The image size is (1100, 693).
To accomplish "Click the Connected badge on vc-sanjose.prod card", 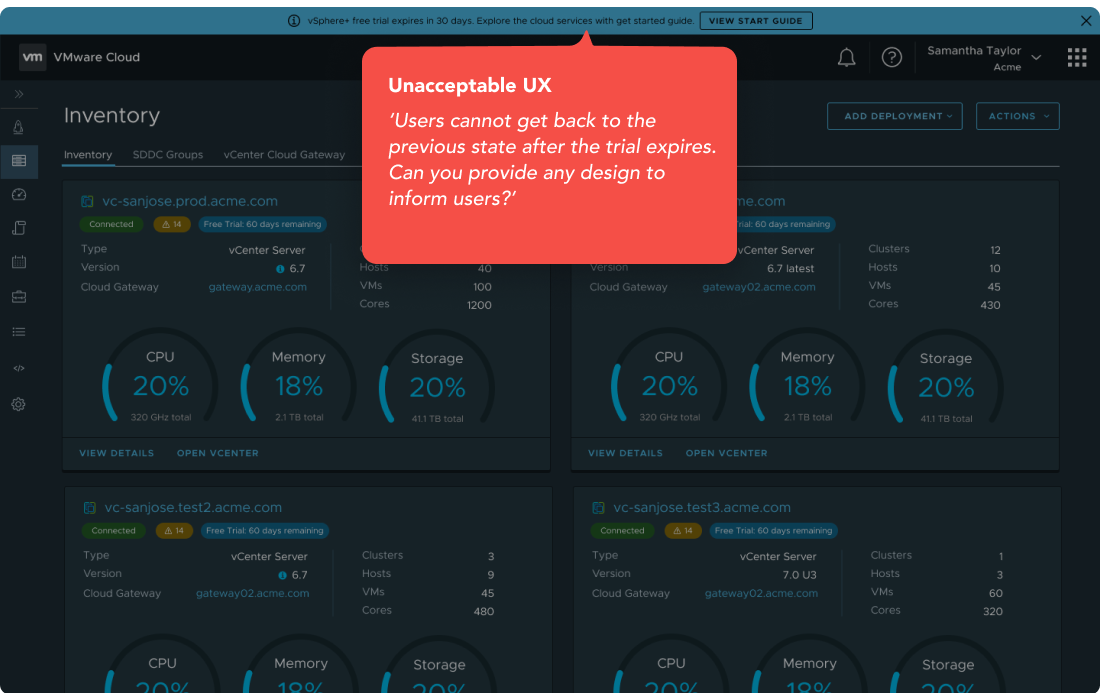I will pos(111,224).
